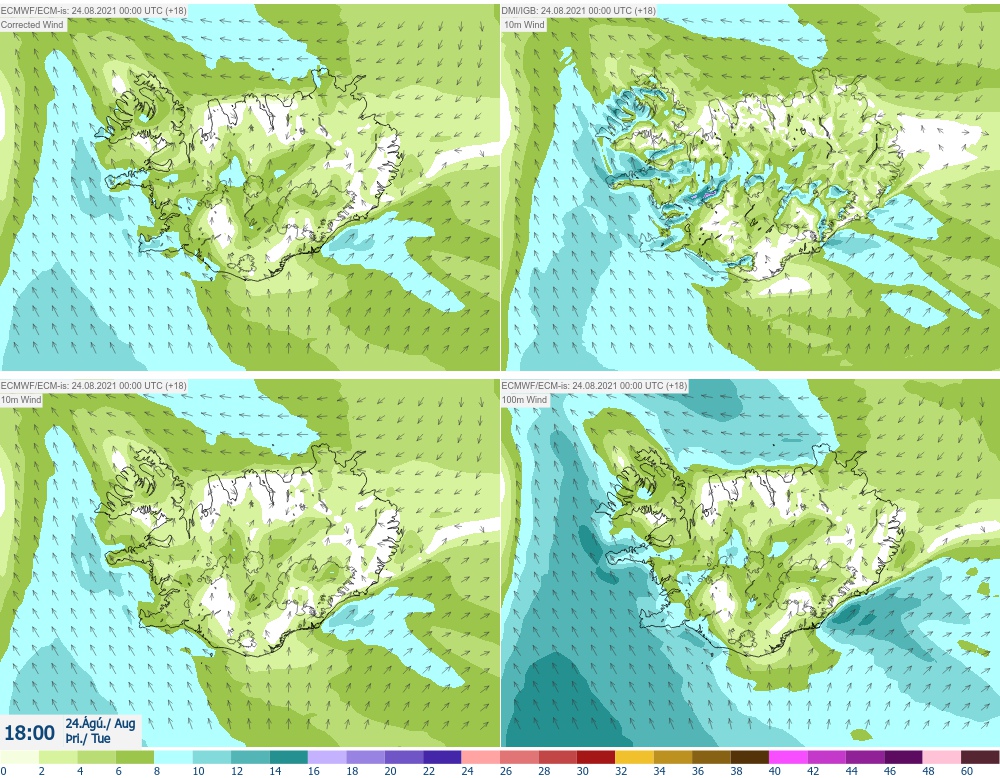Open the 100m Wind map of Iceland
Viewport: 1000px width, 778px height.
(751, 563)
